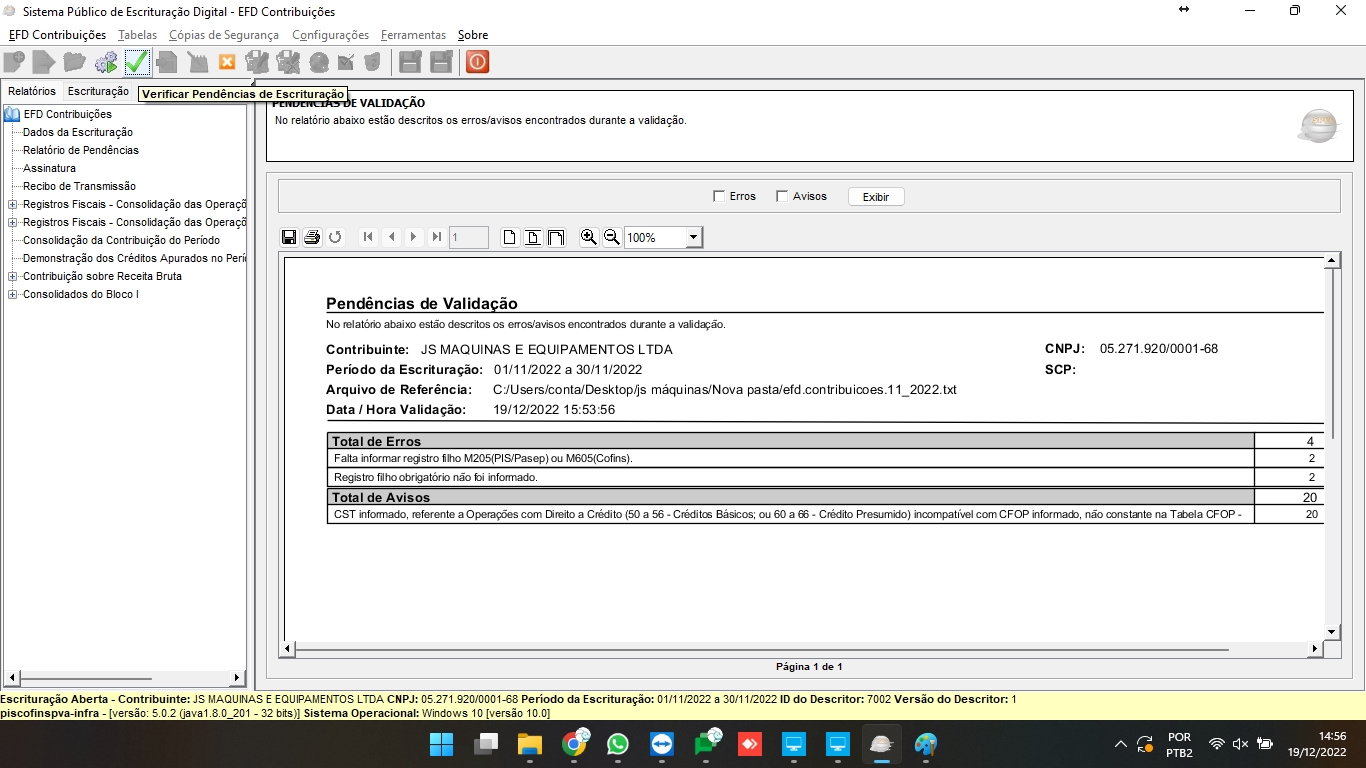Open WhatsApp from the taskbar
The image size is (1366, 768).
(x=618, y=745)
